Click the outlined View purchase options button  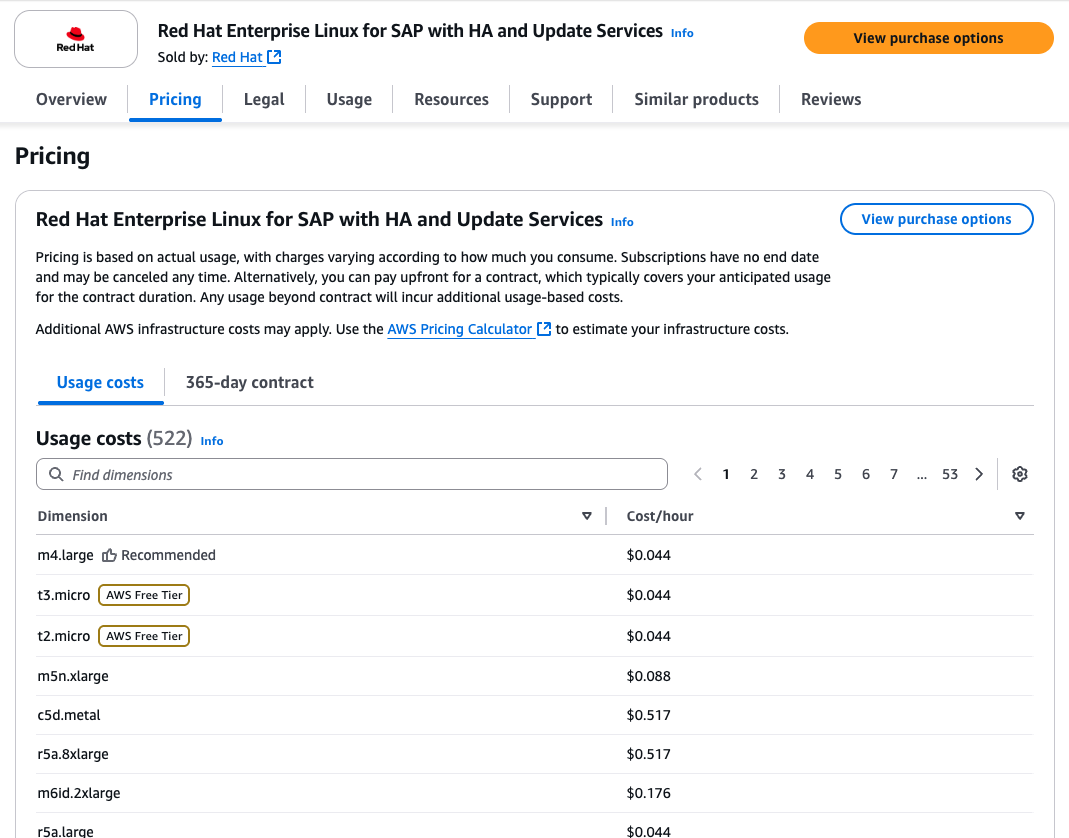pyautogui.click(x=936, y=219)
